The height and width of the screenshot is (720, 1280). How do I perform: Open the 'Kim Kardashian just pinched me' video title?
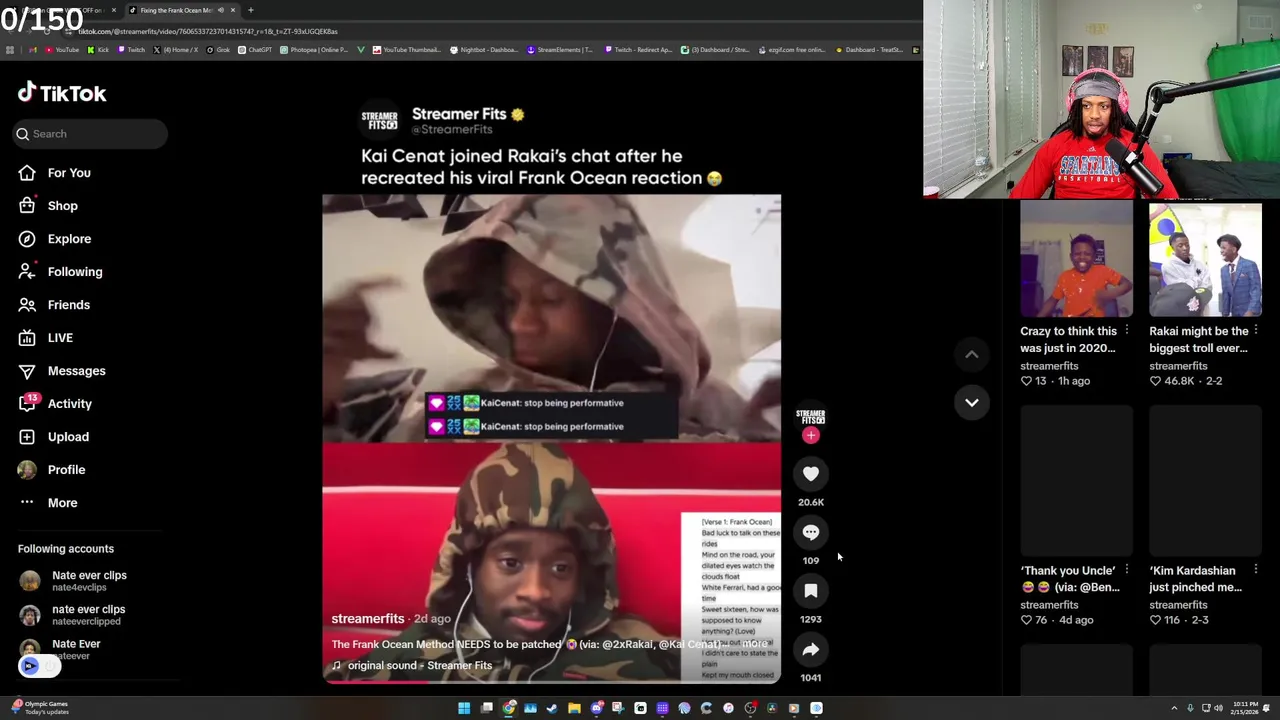(x=1196, y=579)
